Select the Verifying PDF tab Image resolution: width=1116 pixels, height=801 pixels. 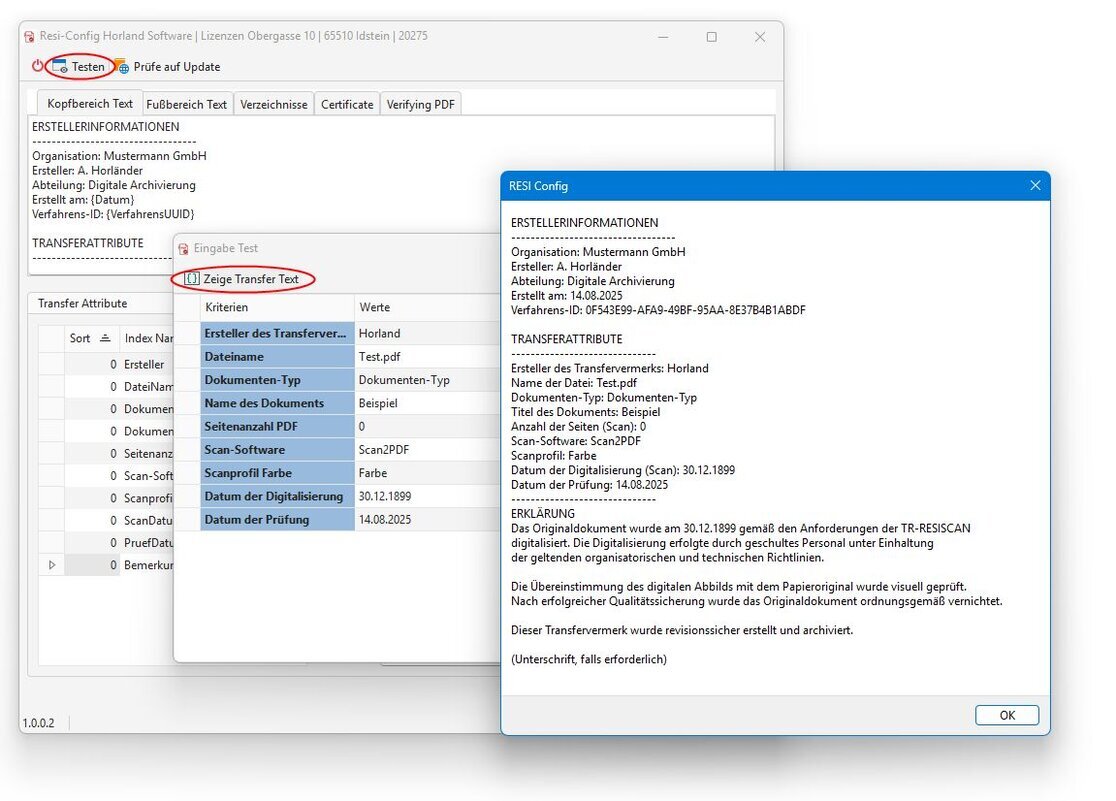click(x=420, y=104)
